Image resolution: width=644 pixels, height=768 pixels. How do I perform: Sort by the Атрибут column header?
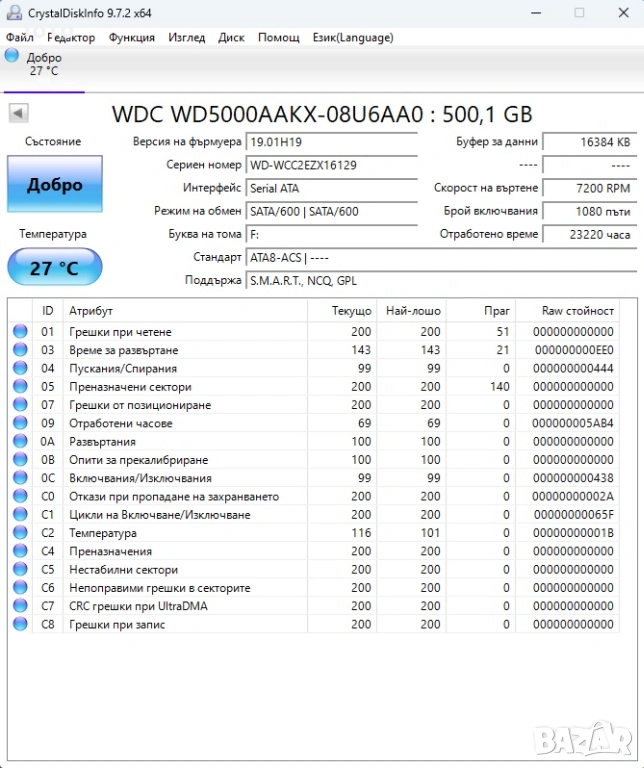tap(90, 311)
